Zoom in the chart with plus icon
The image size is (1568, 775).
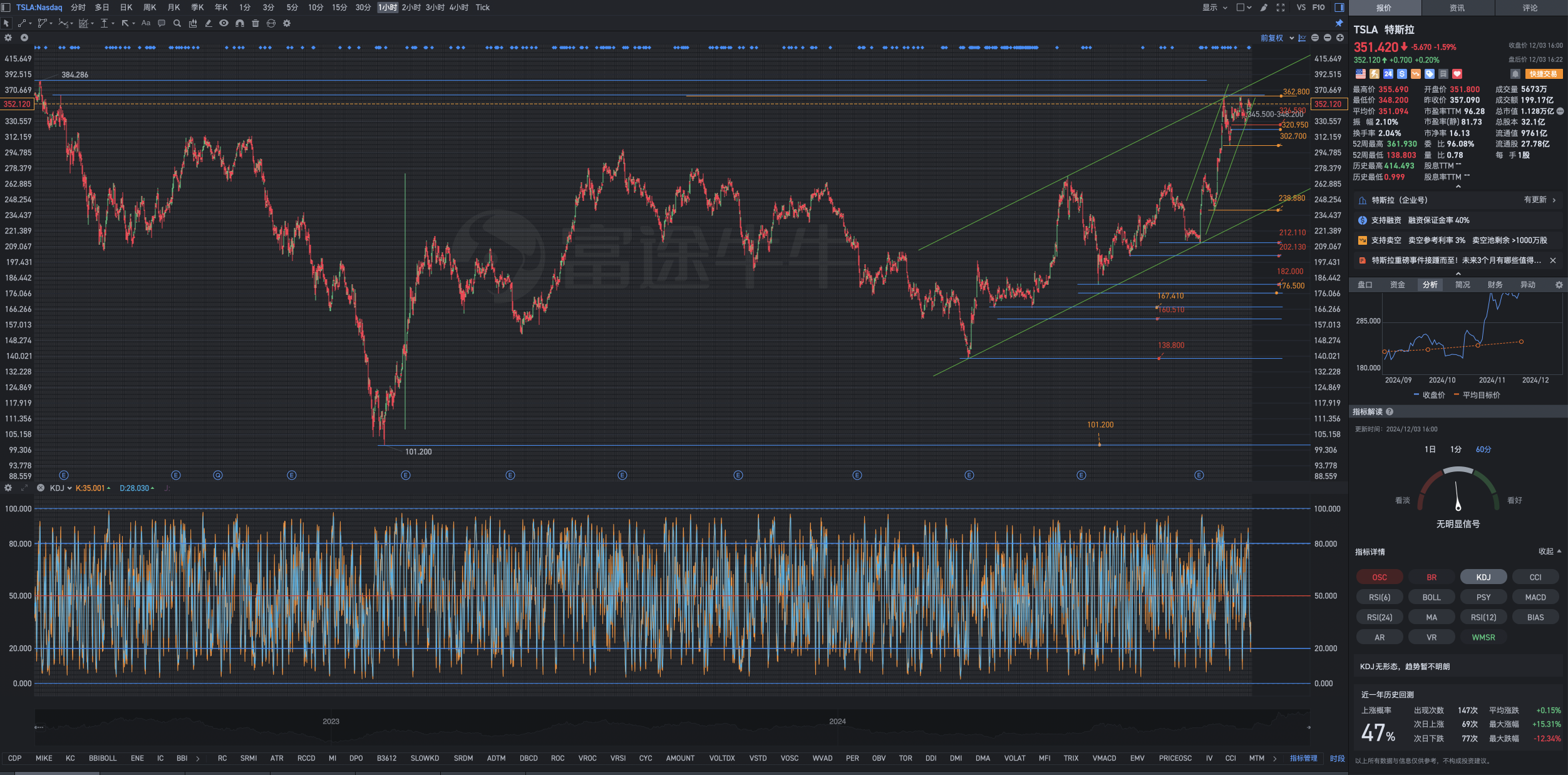[1340, 38]
